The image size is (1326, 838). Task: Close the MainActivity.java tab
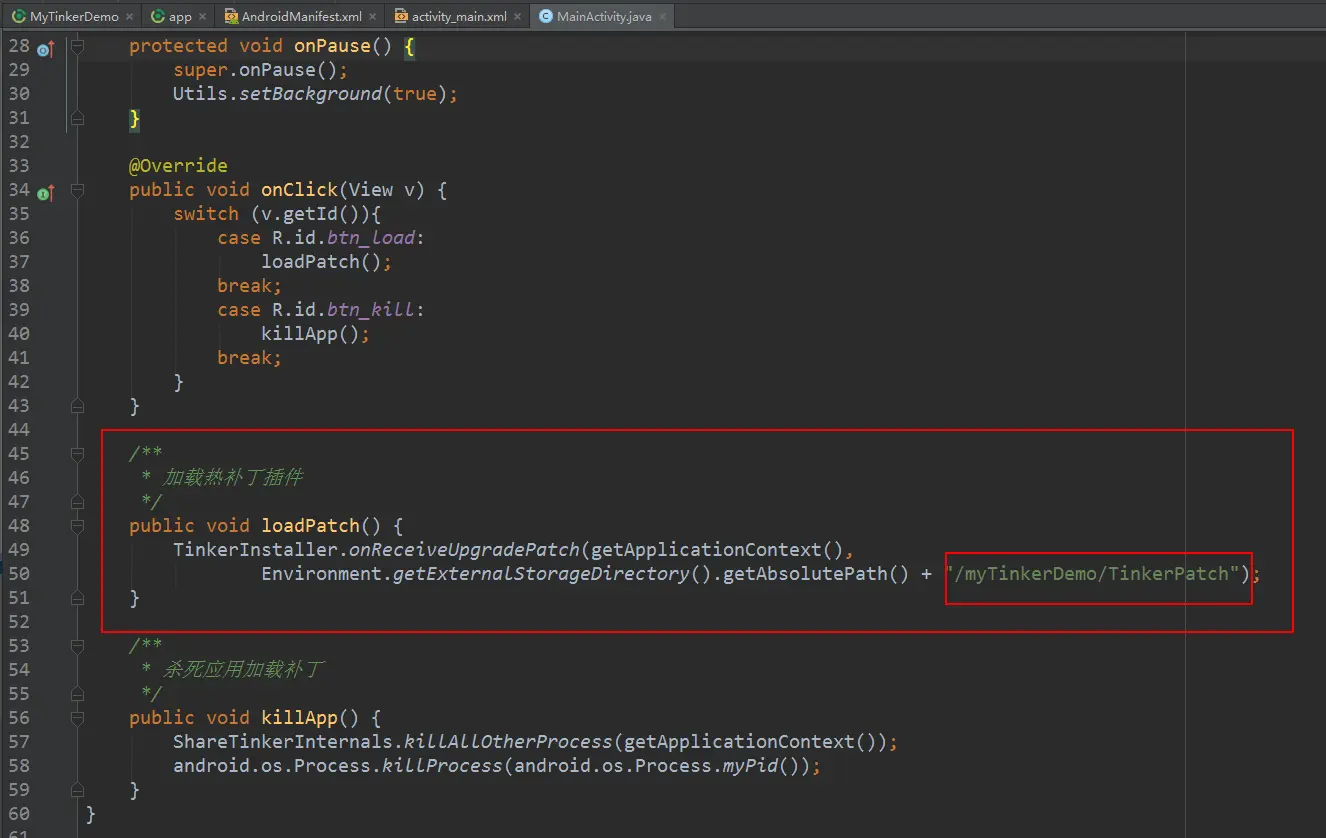[662, 17]
